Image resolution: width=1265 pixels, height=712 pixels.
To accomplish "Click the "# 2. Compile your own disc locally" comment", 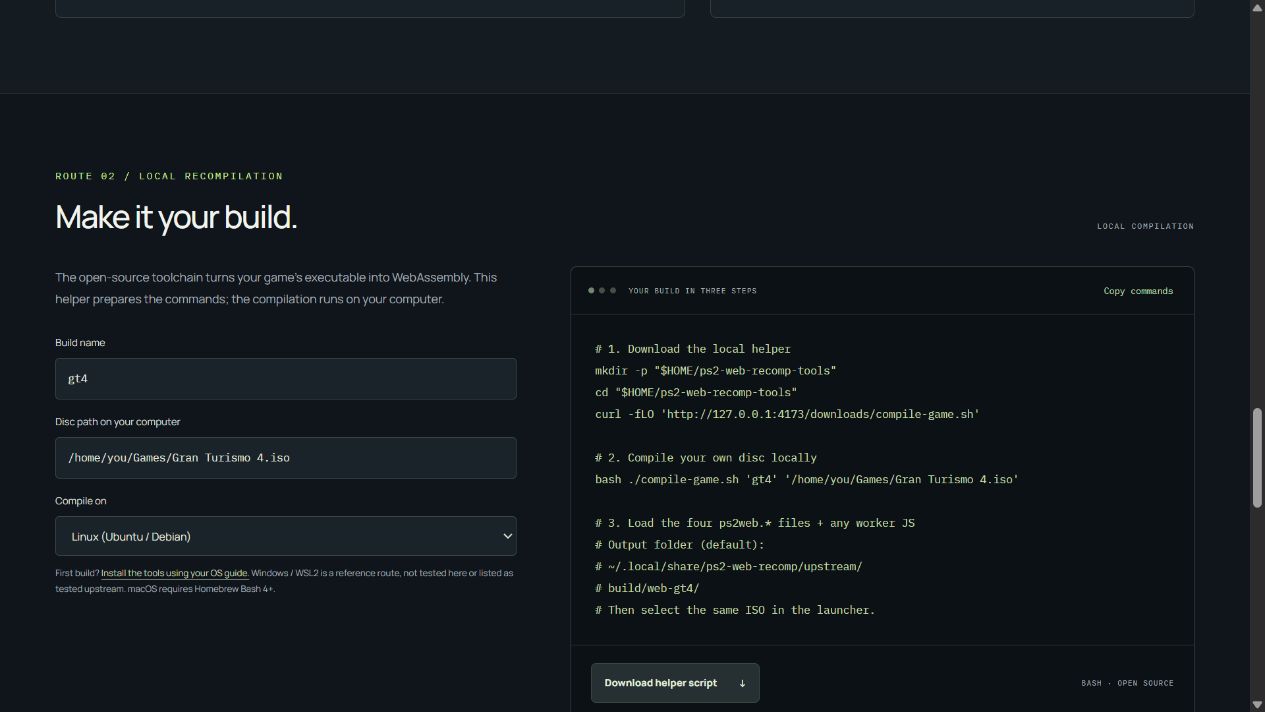I will [x=706, y=457].
